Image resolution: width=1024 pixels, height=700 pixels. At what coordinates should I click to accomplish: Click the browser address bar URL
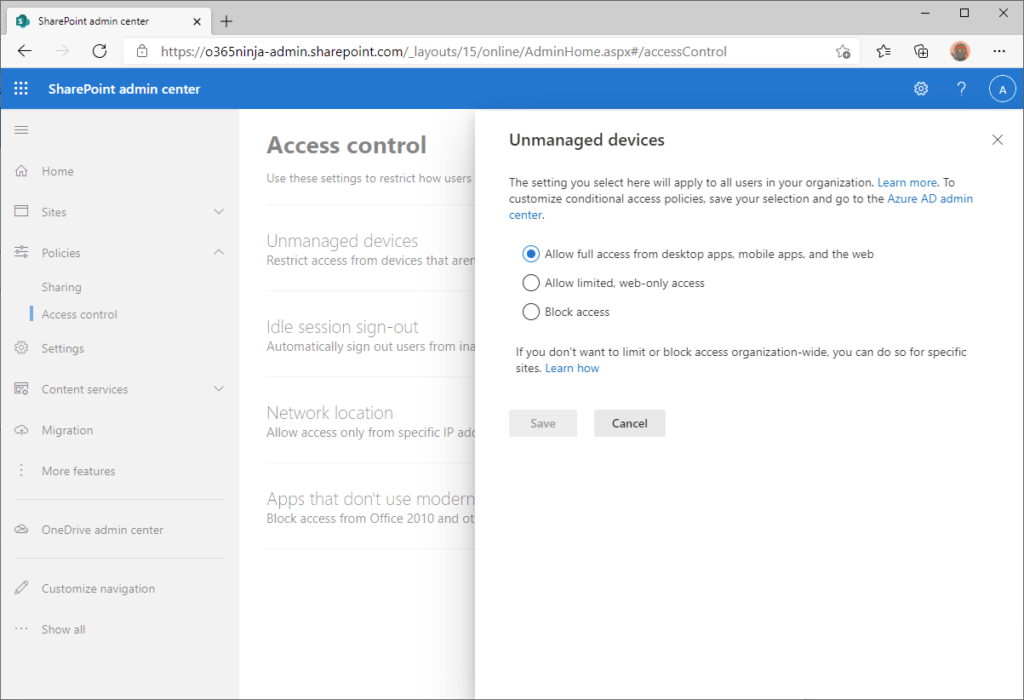click(x=443, y=52)
